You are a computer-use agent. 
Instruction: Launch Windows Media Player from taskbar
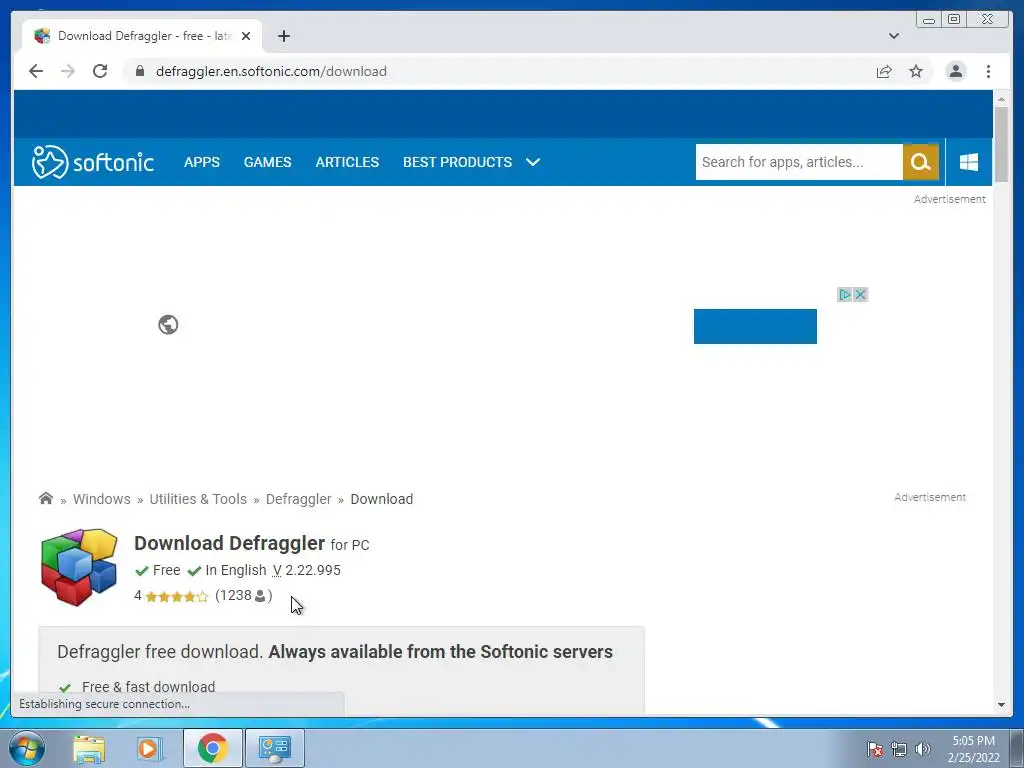[x=150, y=748]
